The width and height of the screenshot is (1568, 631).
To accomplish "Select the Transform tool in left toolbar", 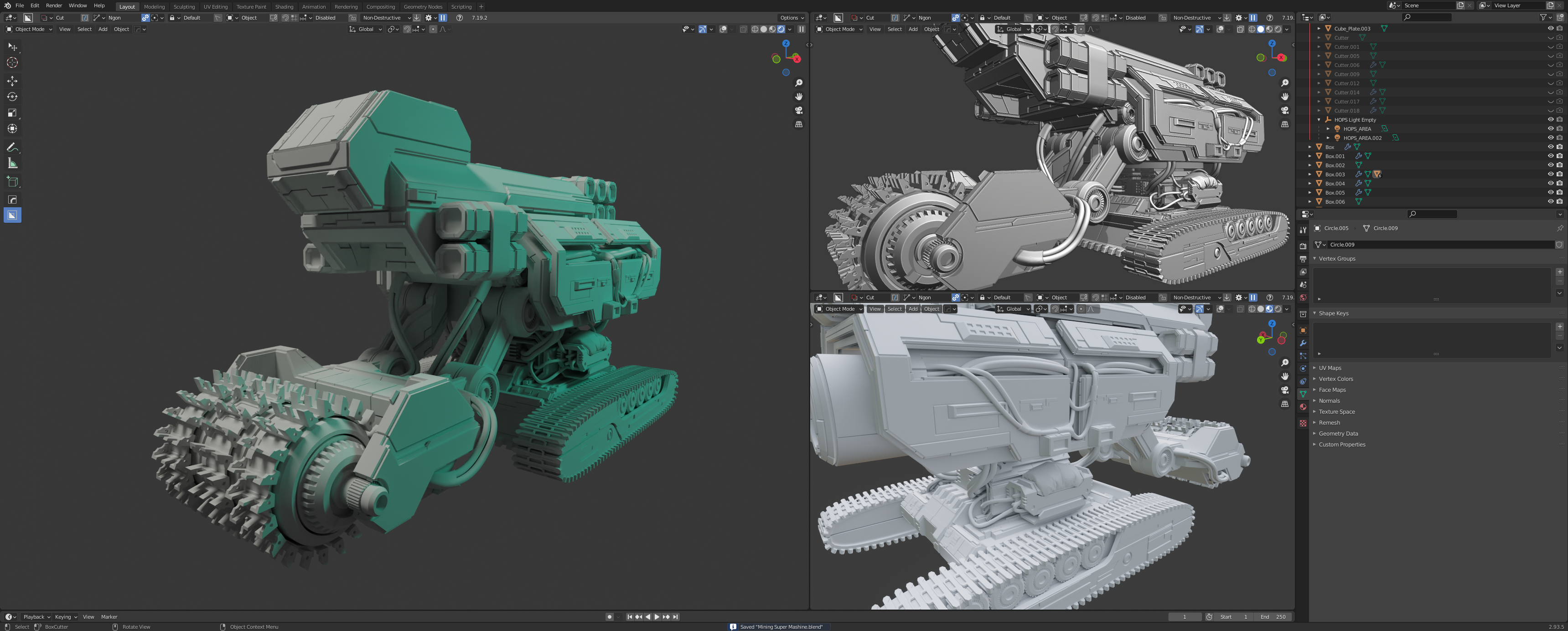I will tap(12, 128).
